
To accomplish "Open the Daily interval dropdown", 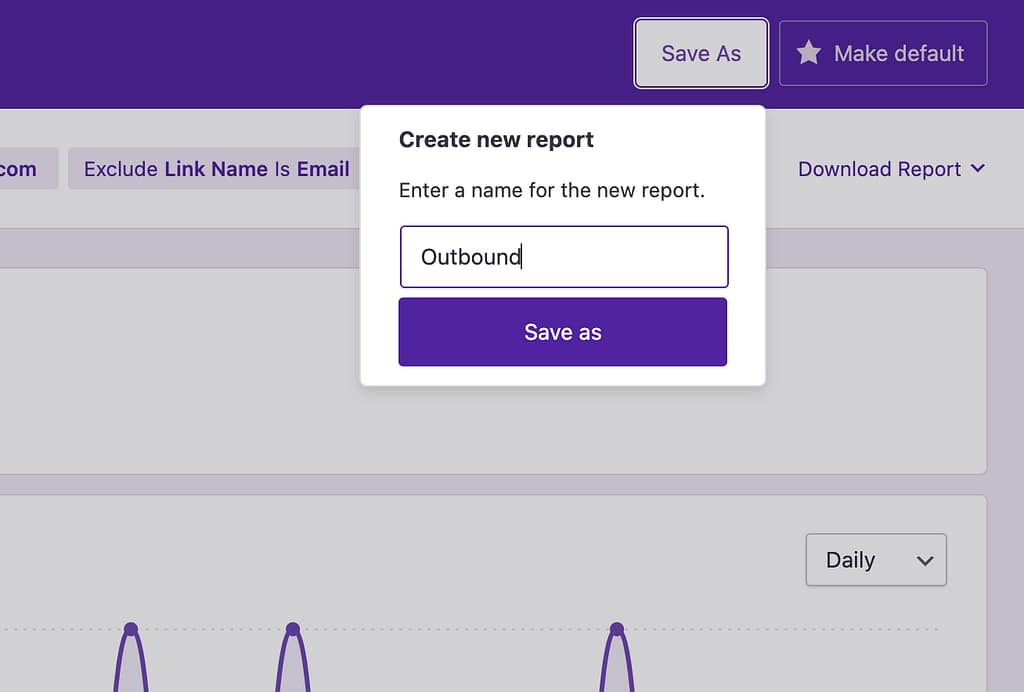I will (x=875, y=560).
